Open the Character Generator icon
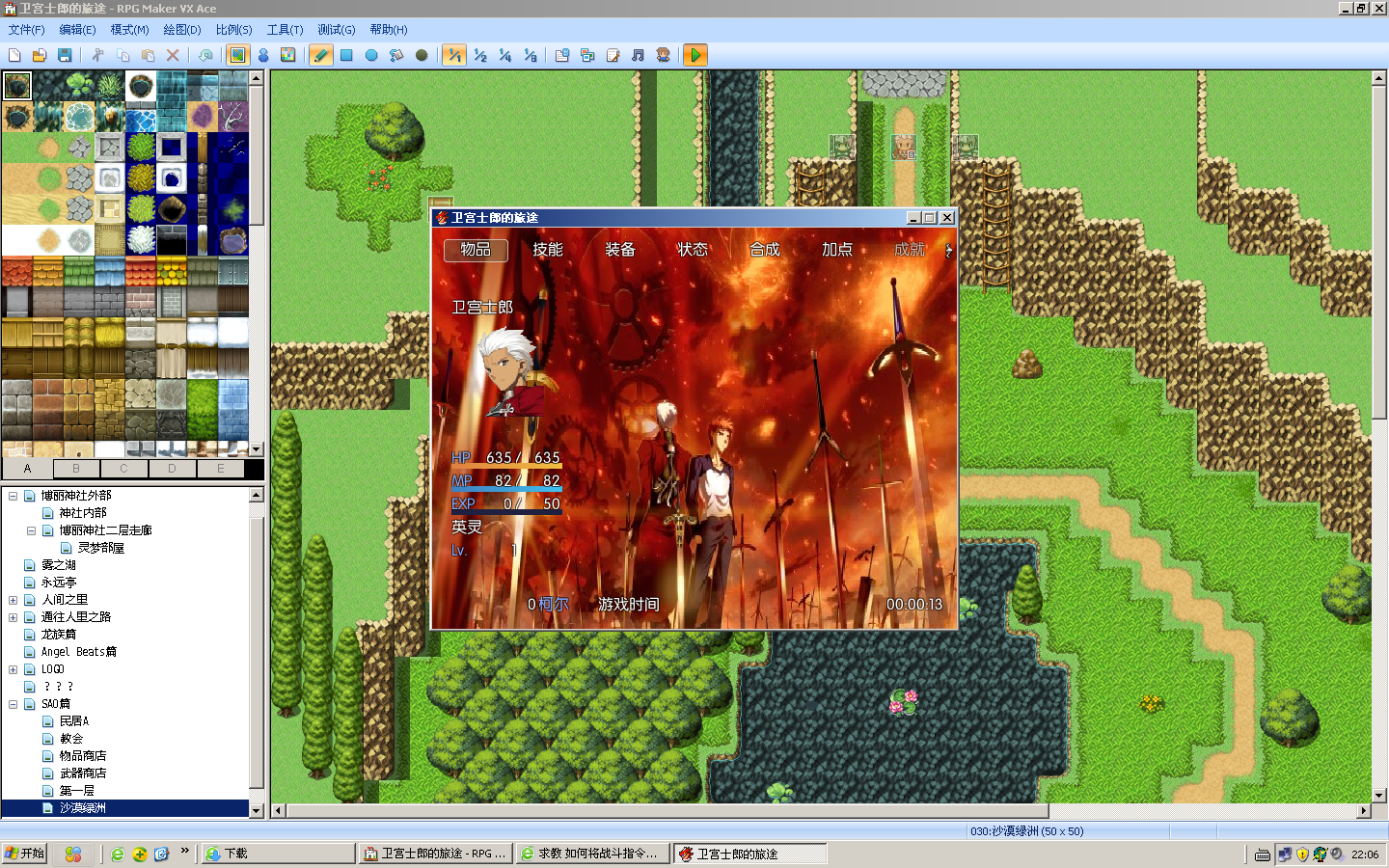 click(663, 55)
